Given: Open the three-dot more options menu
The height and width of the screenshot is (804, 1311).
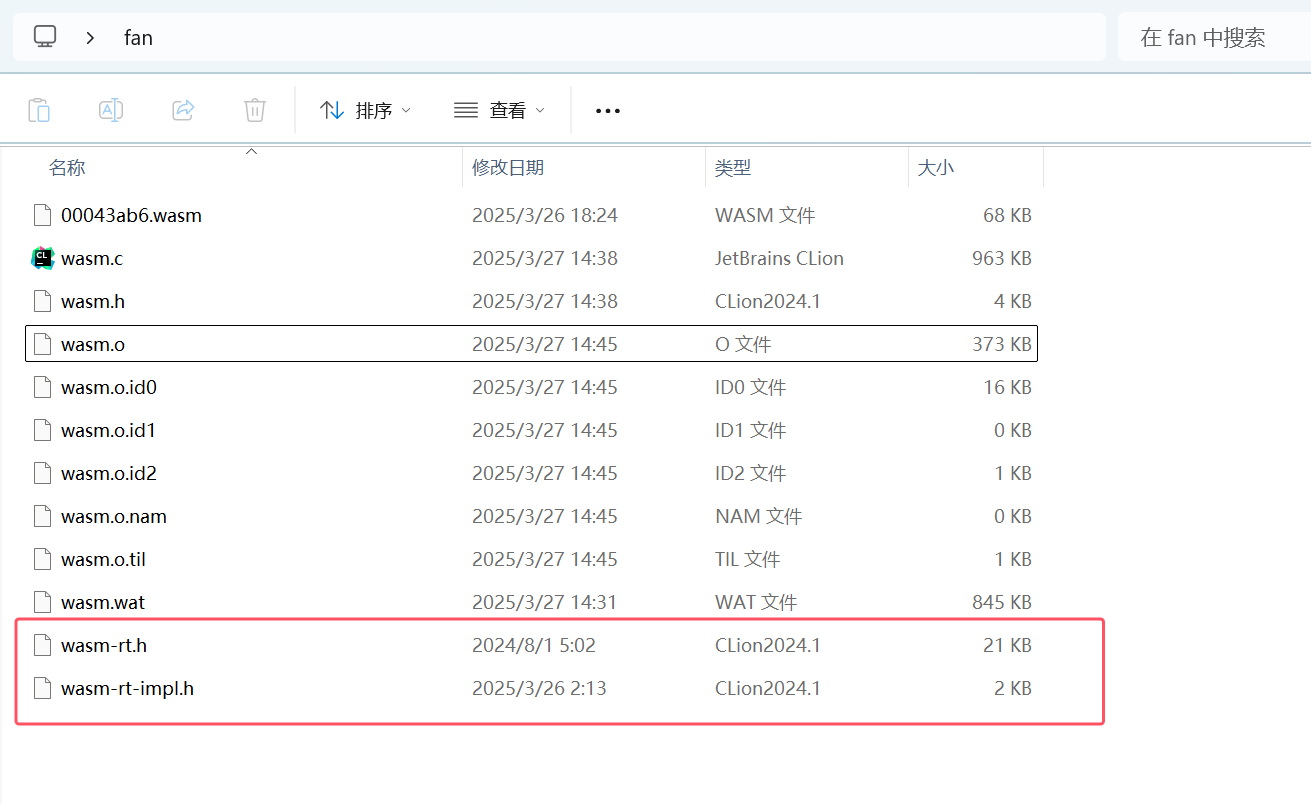Looking at the screenshot, I should click(x=608, y=111).
